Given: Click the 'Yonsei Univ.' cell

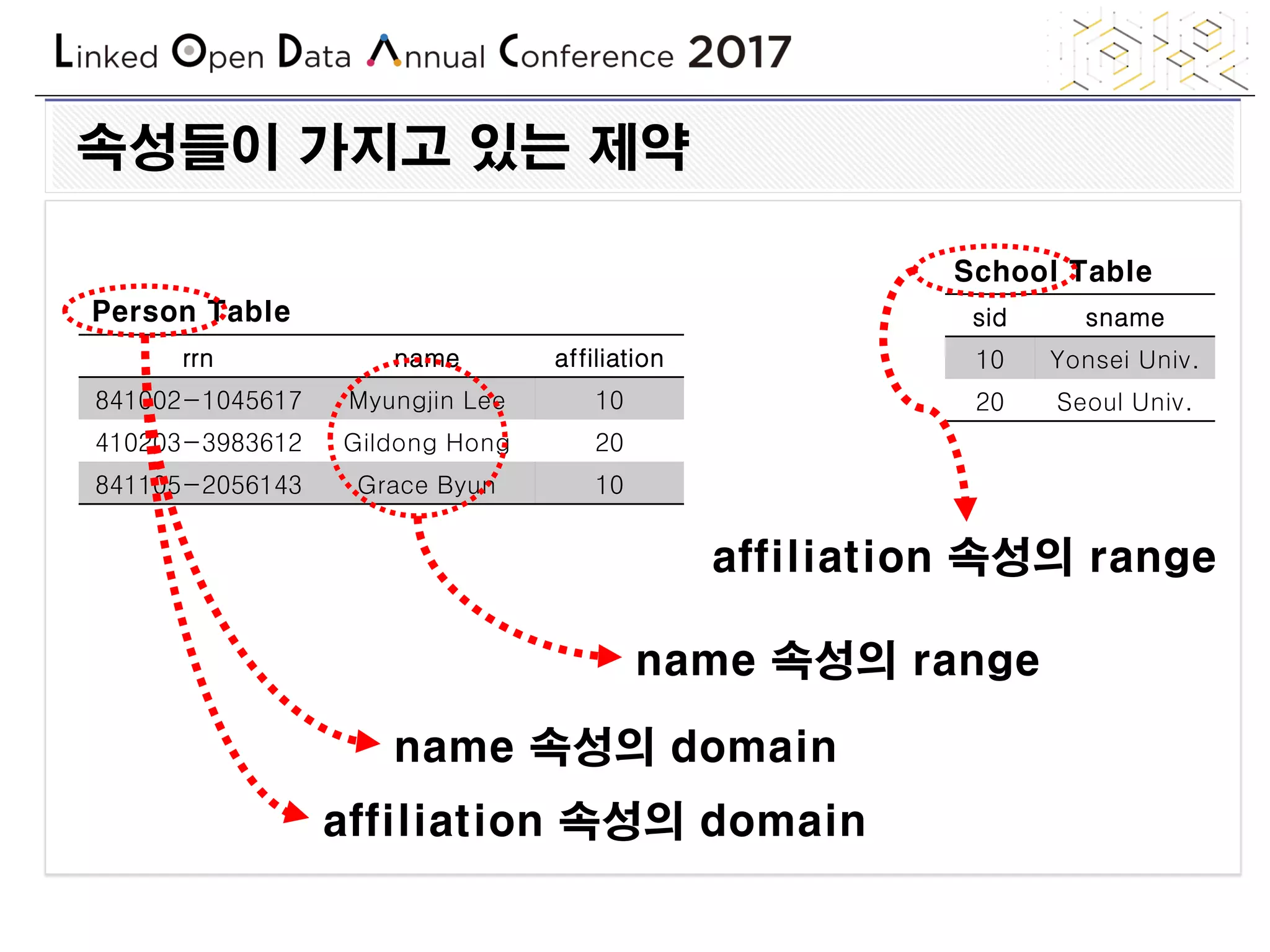Looking at the screenshot, I should (x=1124, y=359).
